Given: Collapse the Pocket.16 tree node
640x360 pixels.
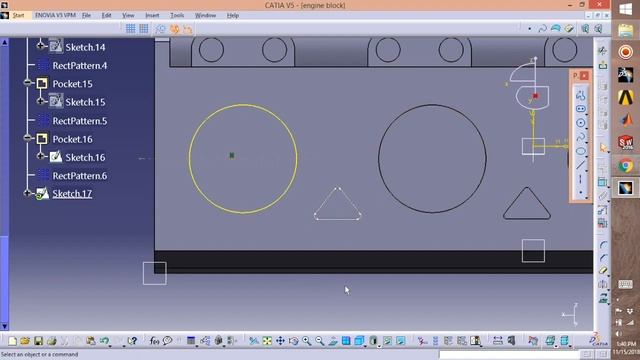Looking at the screenshot, I should coord(27,138).
